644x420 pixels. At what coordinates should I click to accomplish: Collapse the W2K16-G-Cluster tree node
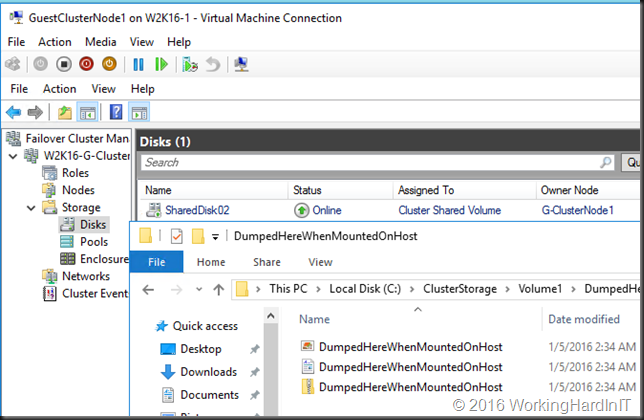pyautogui.click(x=13, y=156)
